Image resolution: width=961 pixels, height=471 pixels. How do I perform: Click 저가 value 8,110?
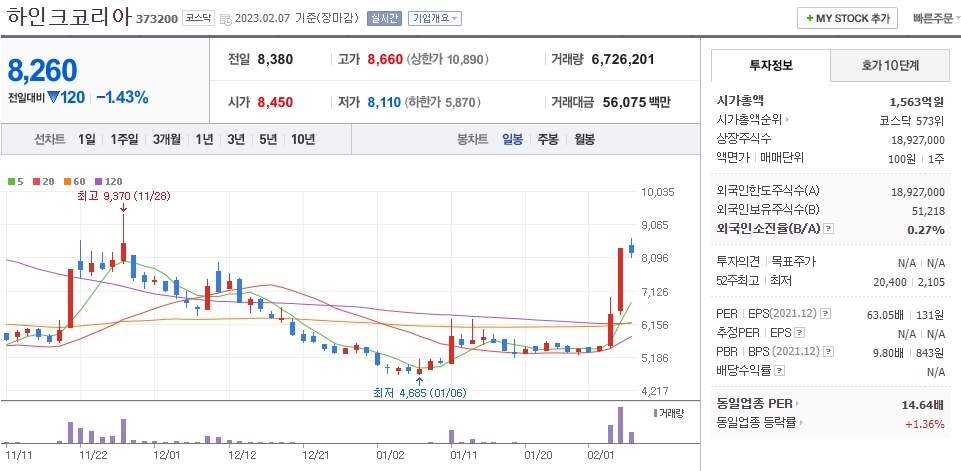pyautogui.click(x=385, y=102)
